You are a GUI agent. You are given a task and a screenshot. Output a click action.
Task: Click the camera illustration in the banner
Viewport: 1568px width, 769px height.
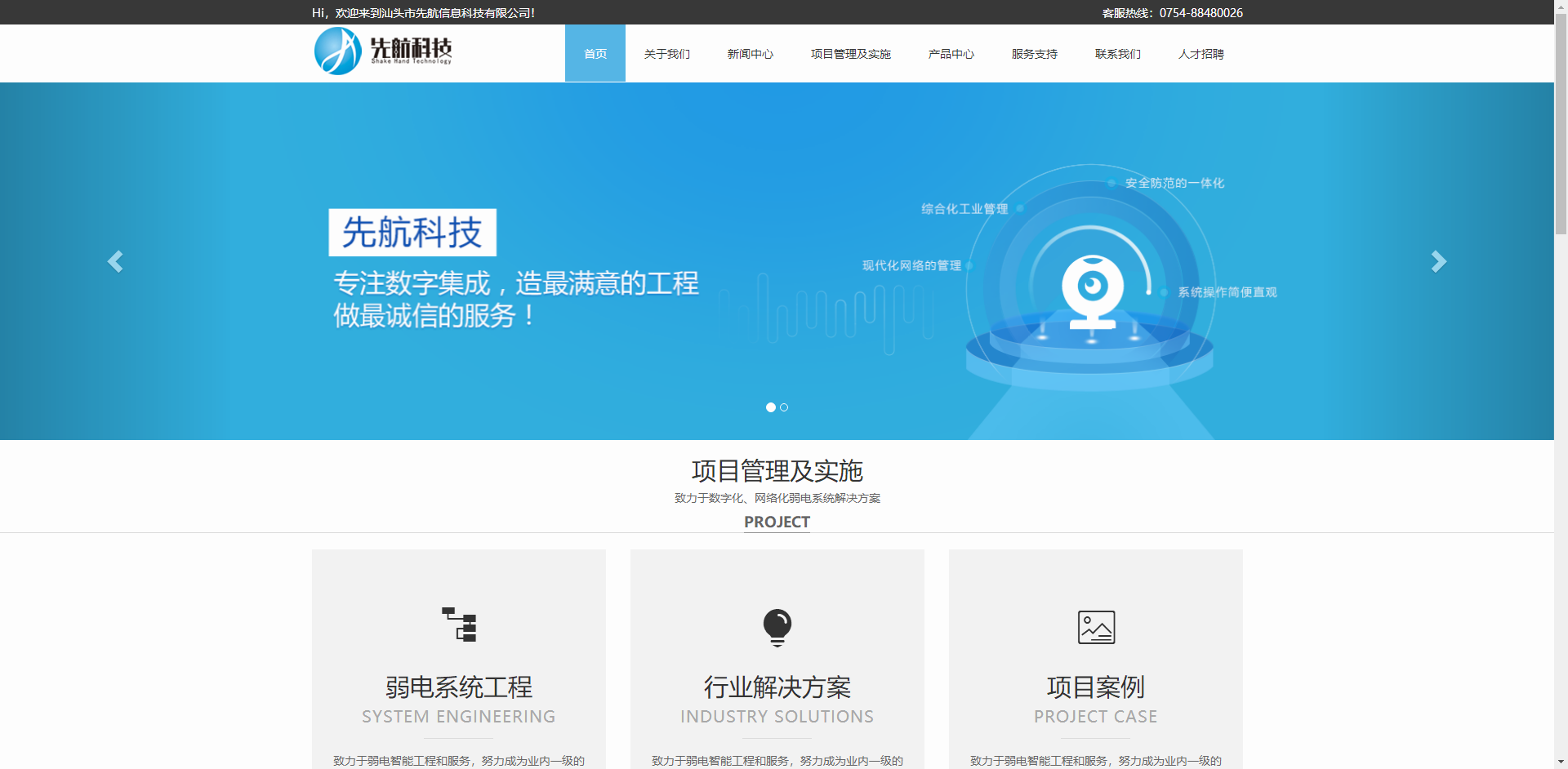(1093, 291)
